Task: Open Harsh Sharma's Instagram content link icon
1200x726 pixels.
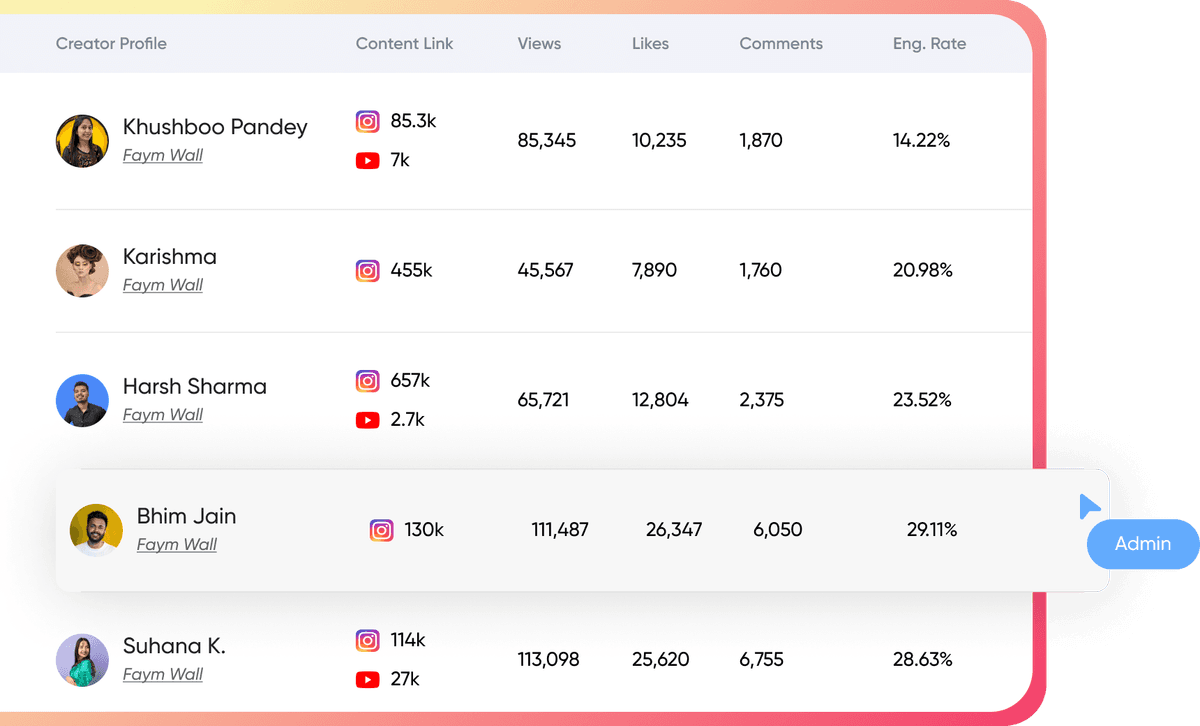Action: point(368,381)
